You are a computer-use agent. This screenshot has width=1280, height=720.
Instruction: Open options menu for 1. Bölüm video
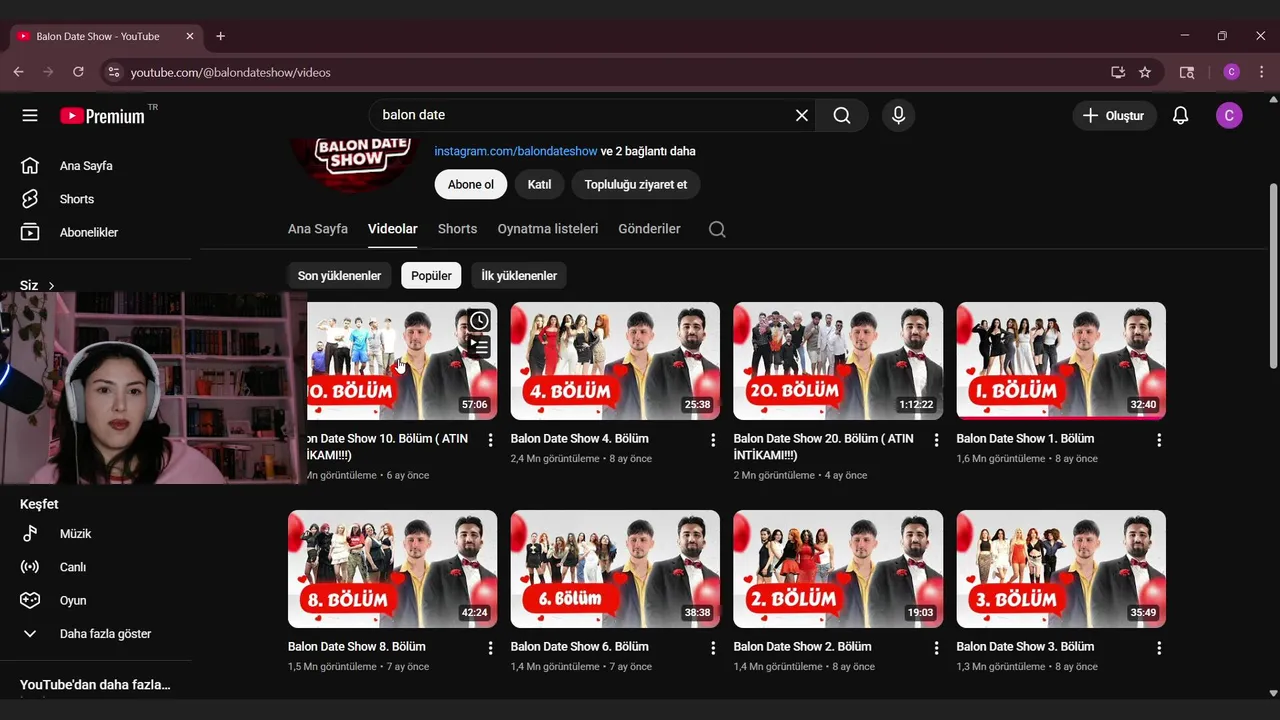click(1159, 440)
